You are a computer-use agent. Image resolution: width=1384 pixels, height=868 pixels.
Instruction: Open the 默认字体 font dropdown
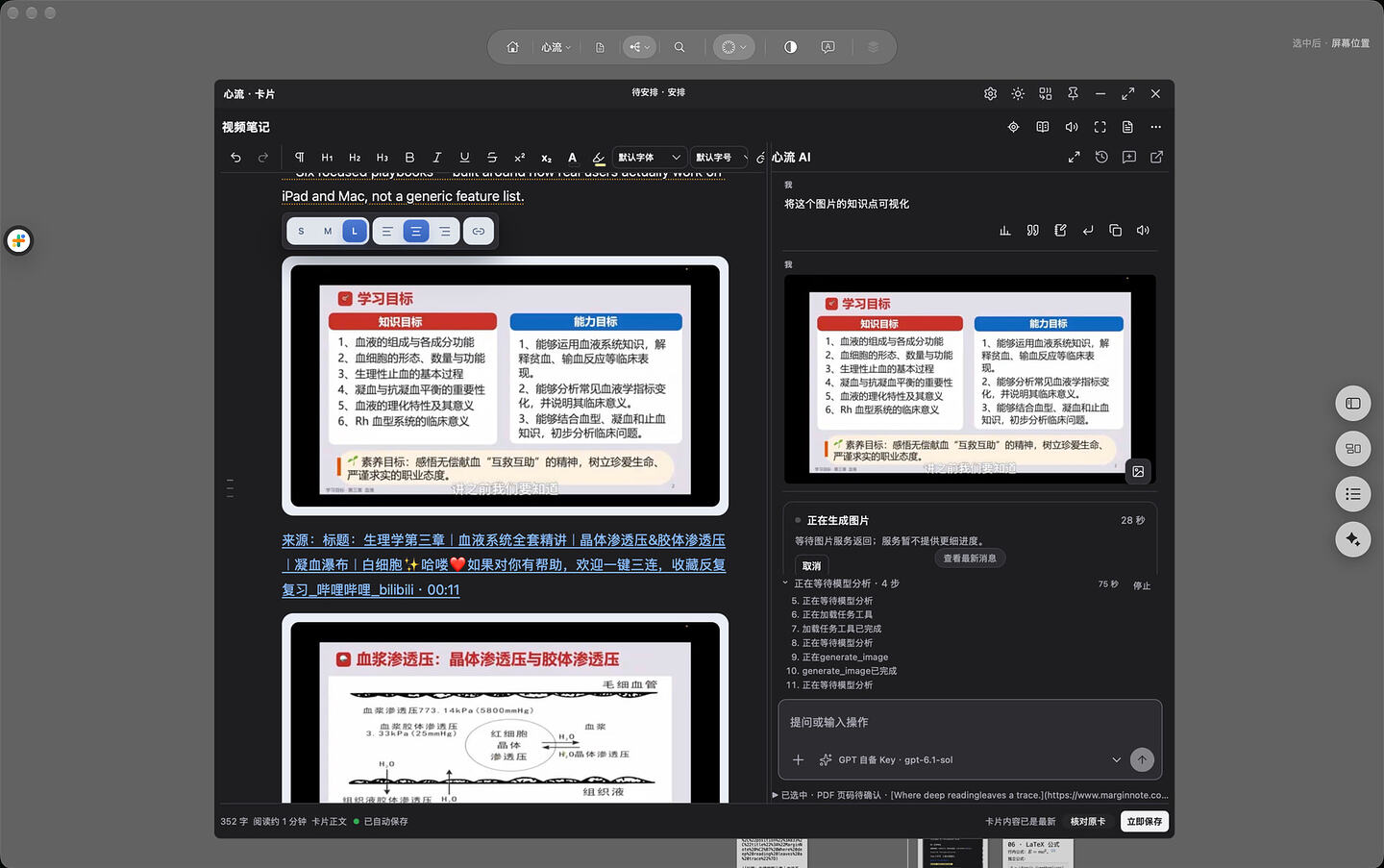[x=650, y=157]
